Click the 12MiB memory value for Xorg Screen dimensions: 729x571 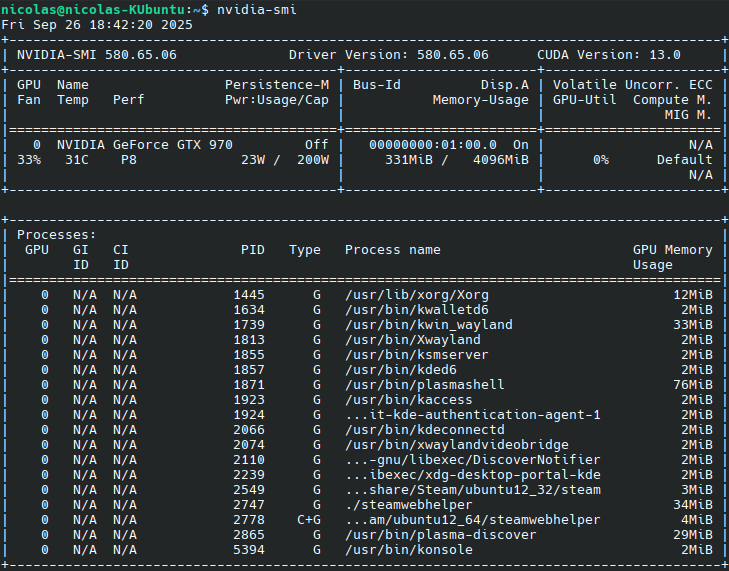point(692,295)
